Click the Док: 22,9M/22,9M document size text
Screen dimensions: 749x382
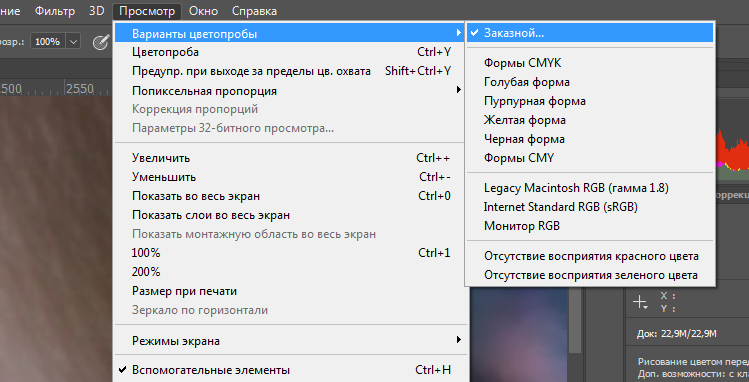click(676, 334)
